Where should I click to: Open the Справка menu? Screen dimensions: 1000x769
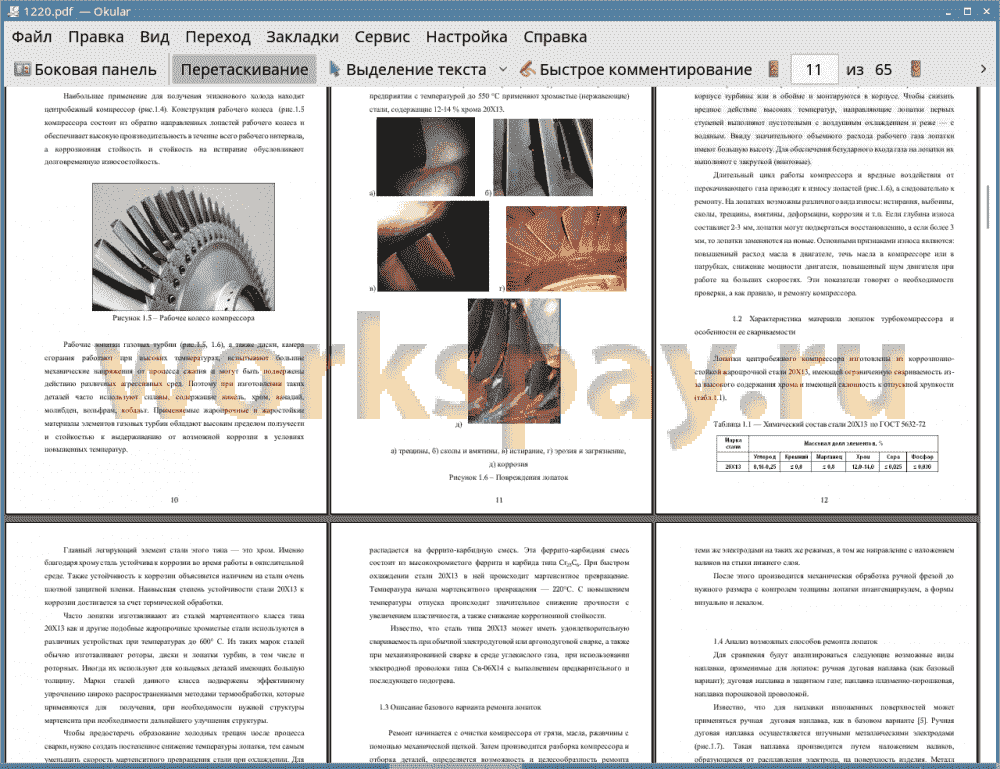[555, 37]
